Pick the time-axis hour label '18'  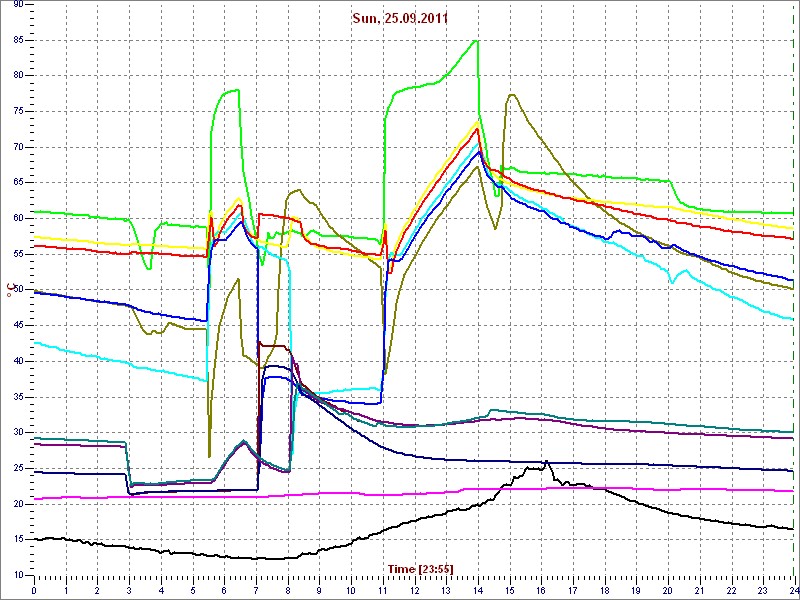coord(605,590)
